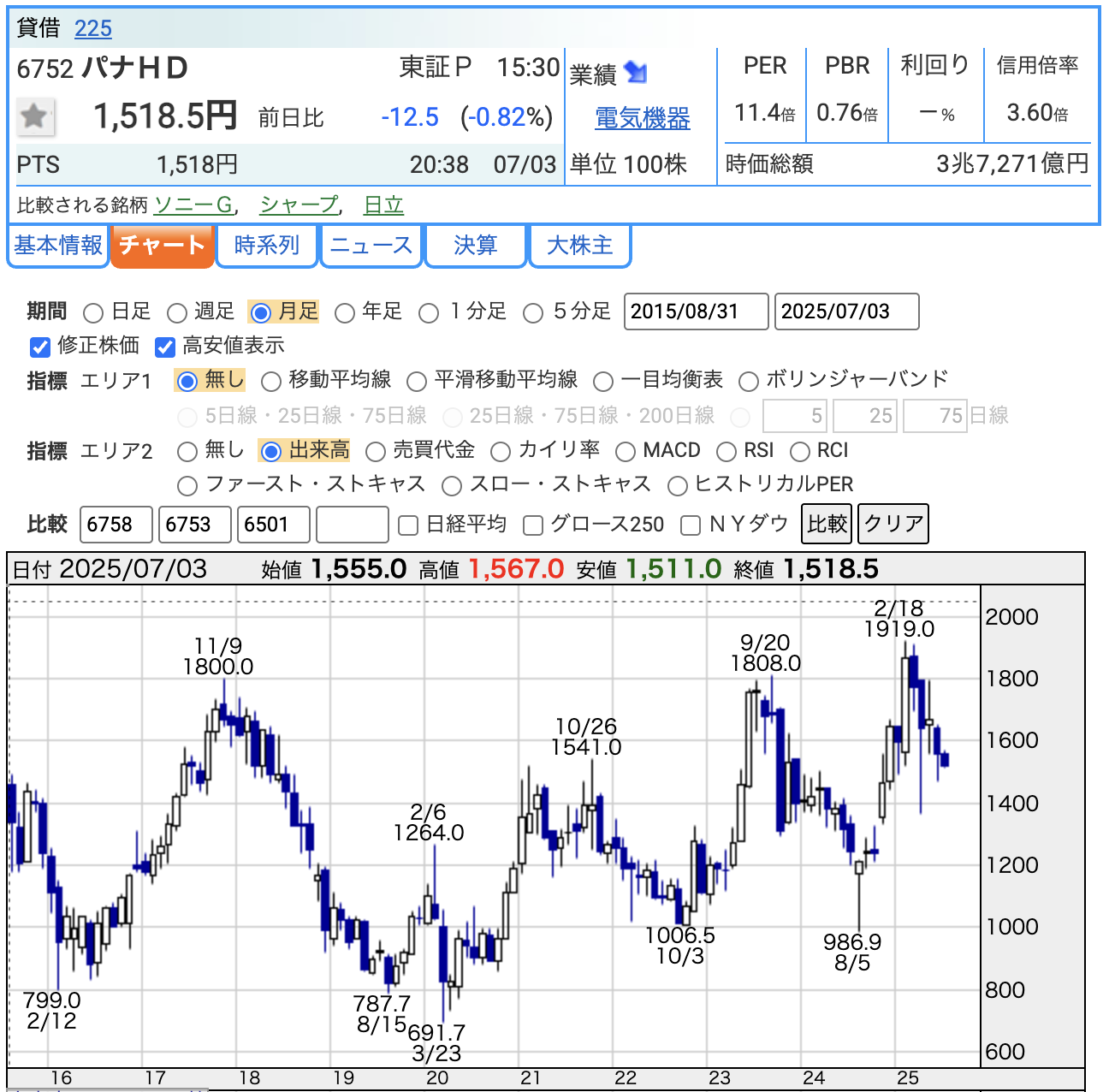
Task: Enable the 日経平均 comparison checkbox
Action: [x=409, y=525]
